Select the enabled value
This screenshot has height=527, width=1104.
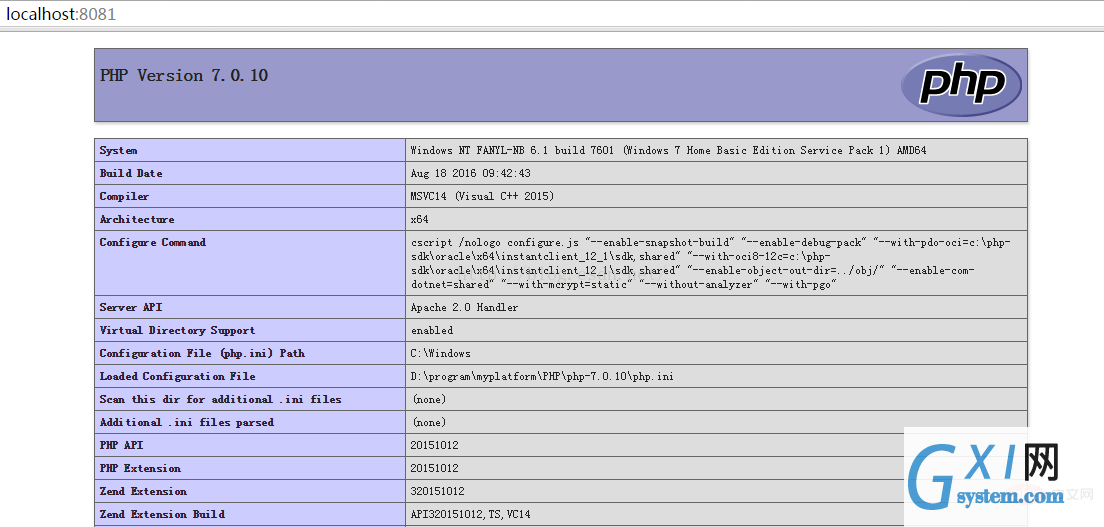tap(432, 330)
